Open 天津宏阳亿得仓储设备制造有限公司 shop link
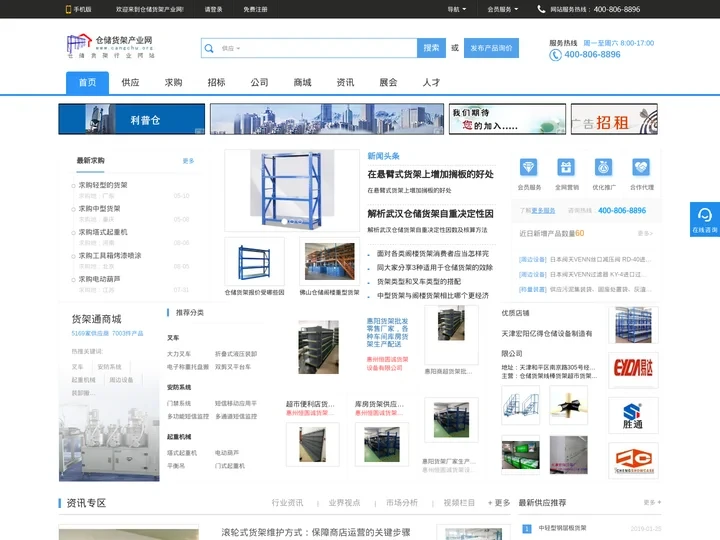Viewport: 720px width, 540px height. pos(547,343)
